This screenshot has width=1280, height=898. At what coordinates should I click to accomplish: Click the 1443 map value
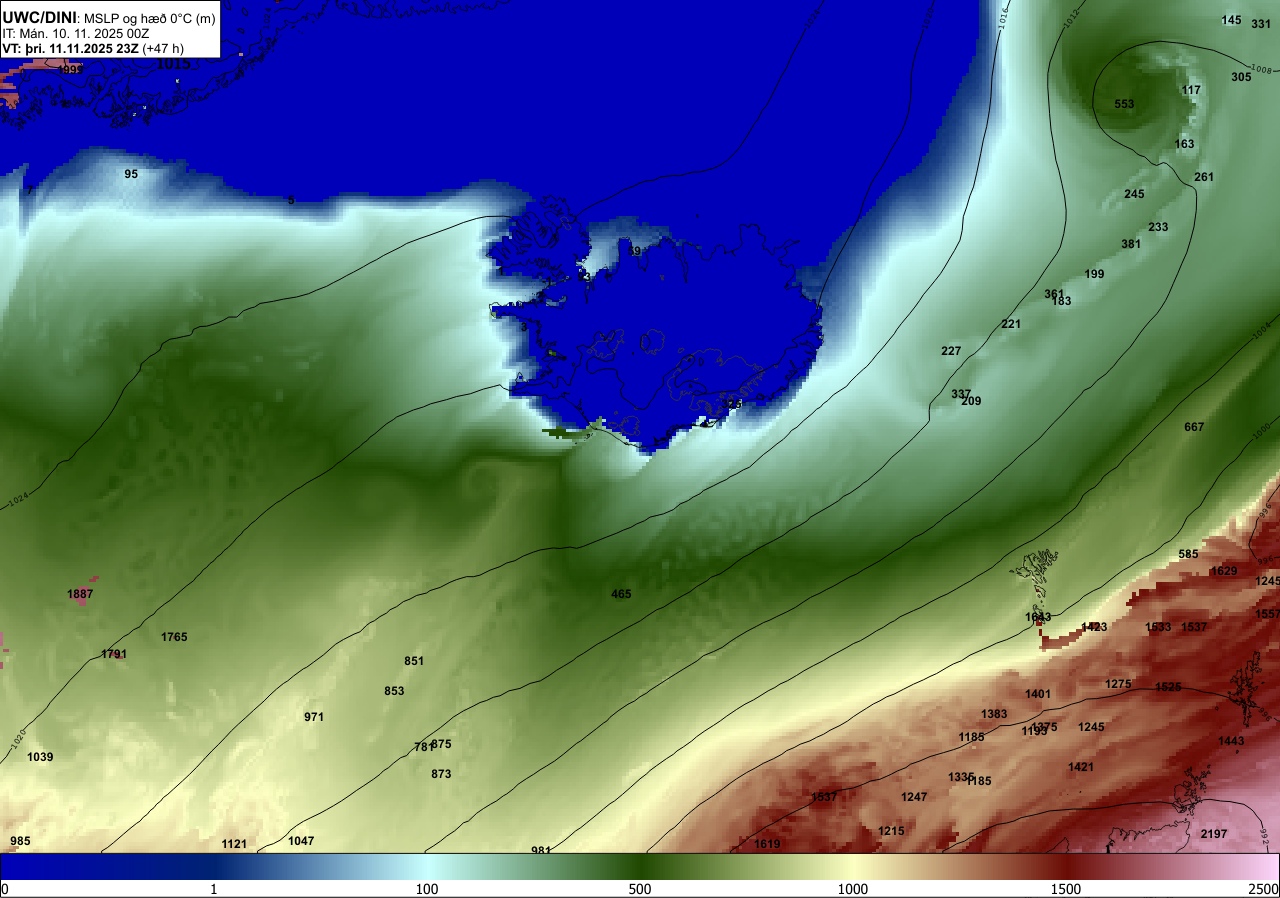(1231, 741)
